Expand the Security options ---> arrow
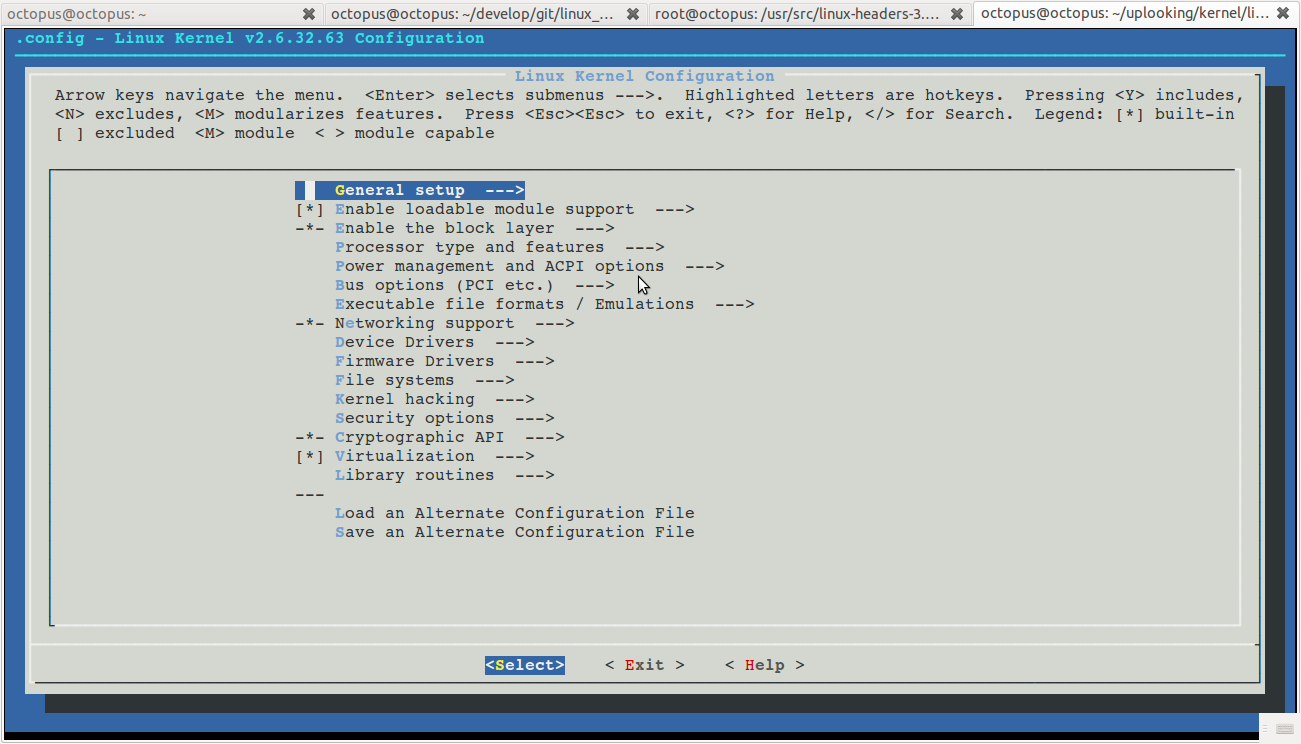 coord(535,418)
